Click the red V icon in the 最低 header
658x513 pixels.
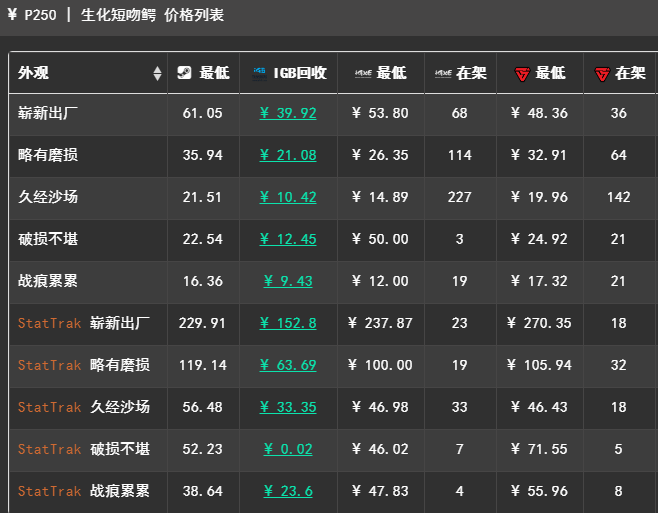click(x=522, y=74)
